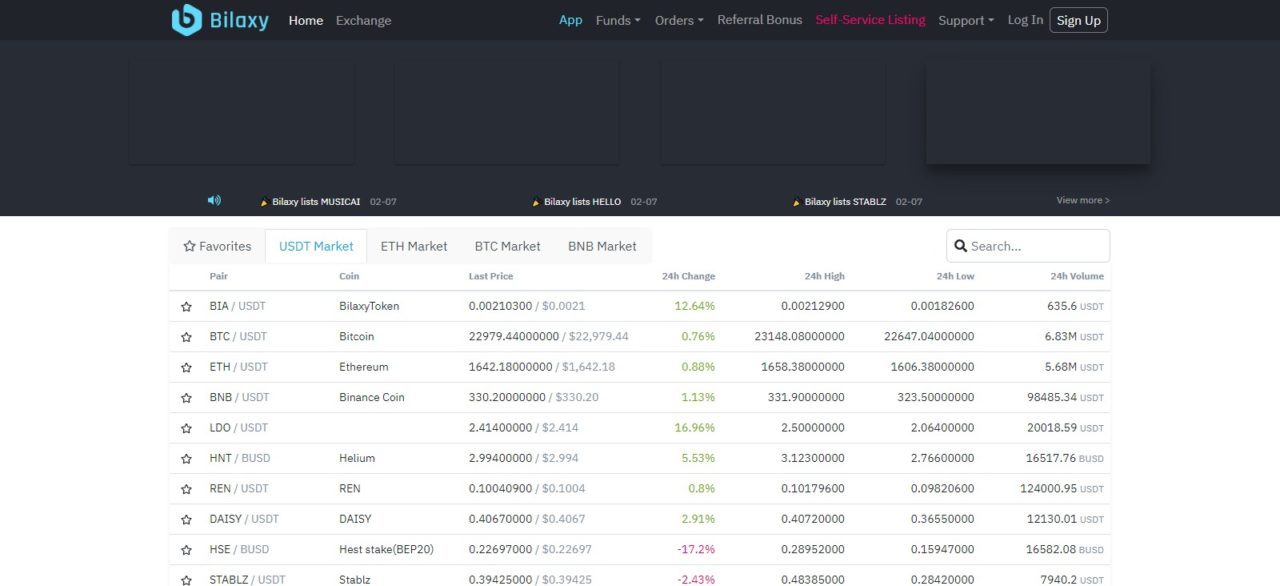1280x586 pixels.
Task: Sort by 24h Volume column header
Action: coord(1077,276)
